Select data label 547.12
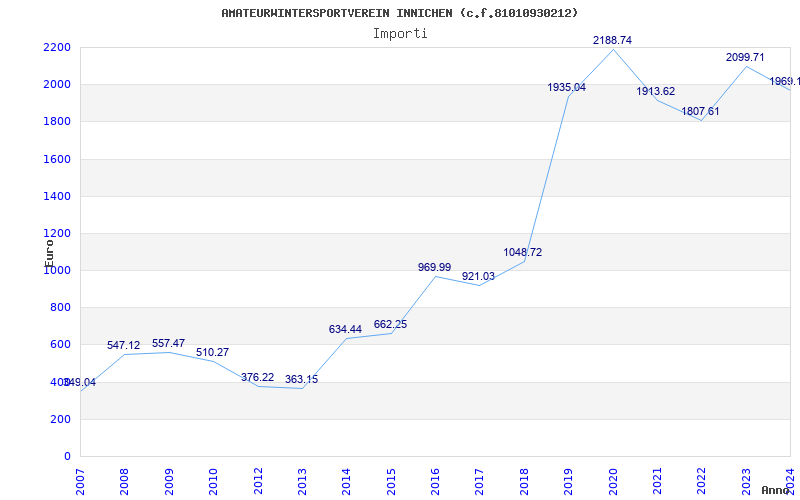Image resolution: width=800 pixels, height=500 pixels. [x=123, y=345]
